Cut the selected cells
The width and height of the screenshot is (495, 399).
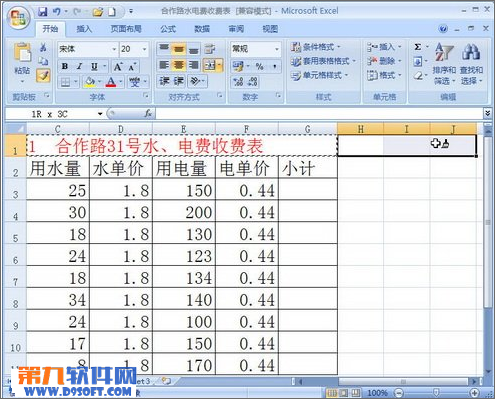tap(43, 48)
